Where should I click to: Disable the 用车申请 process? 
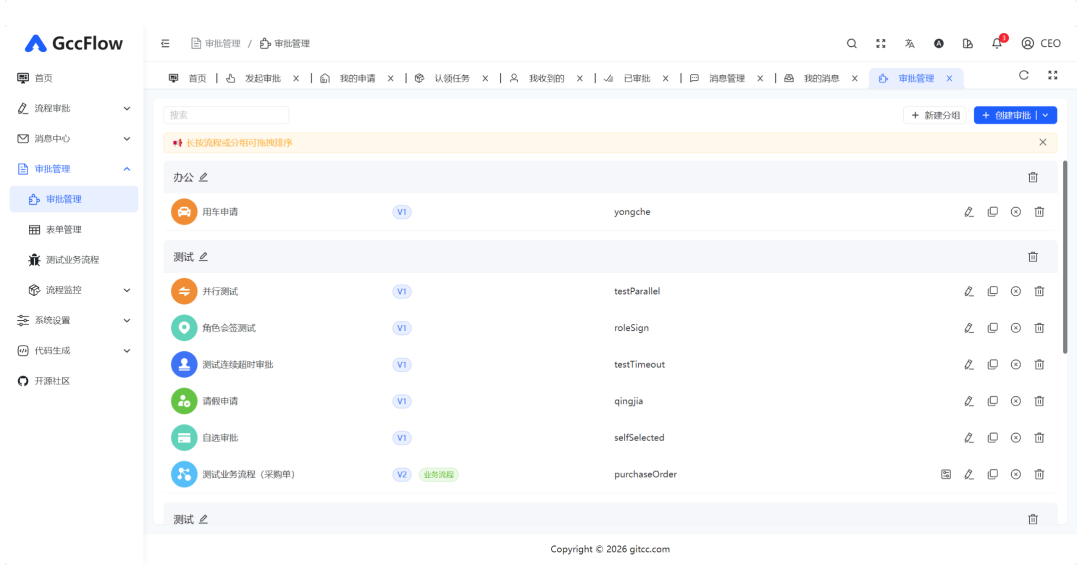1016,212
